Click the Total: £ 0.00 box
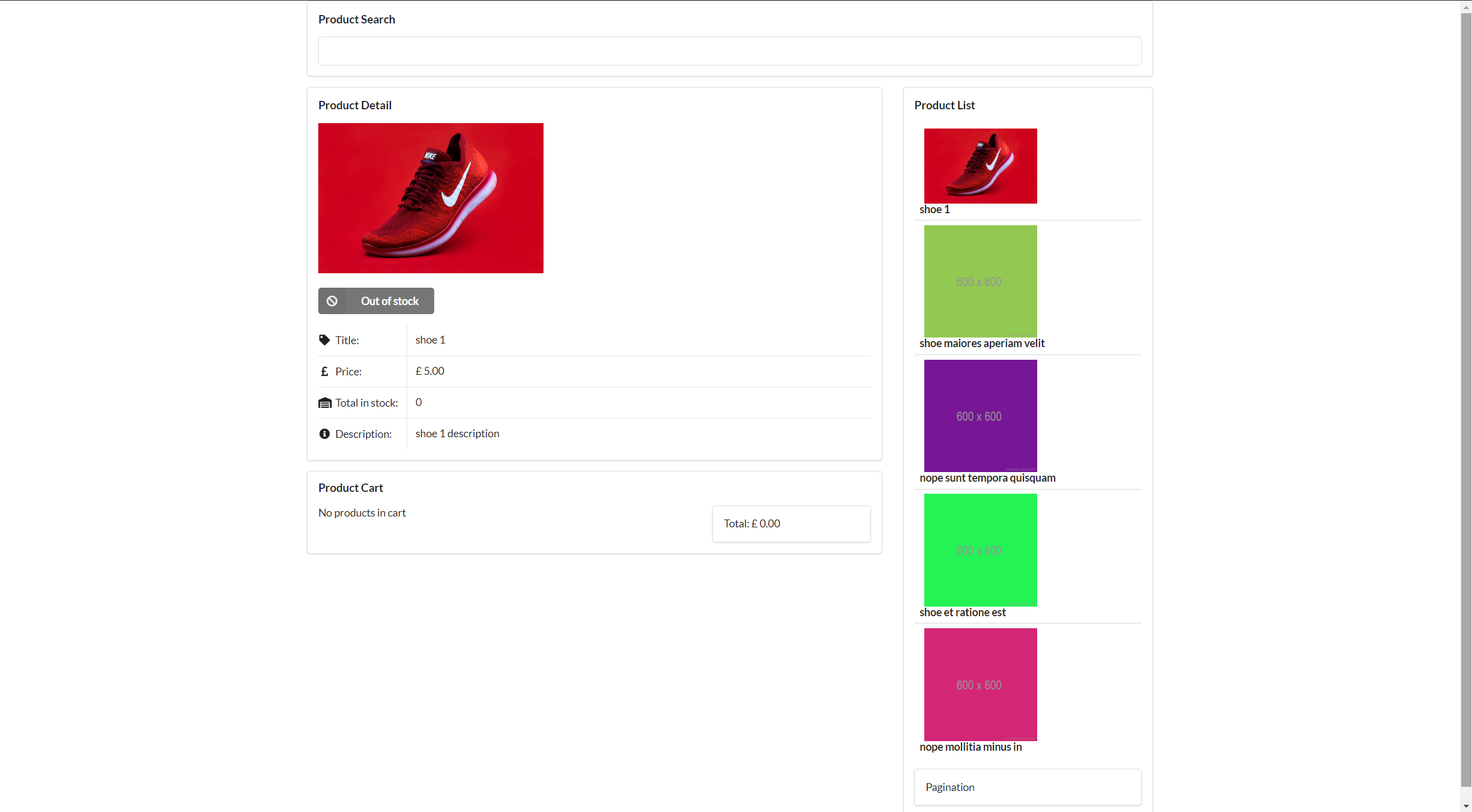Image resolution: width=1472 pixels, height=812 pixels. [x=790, y=524]
